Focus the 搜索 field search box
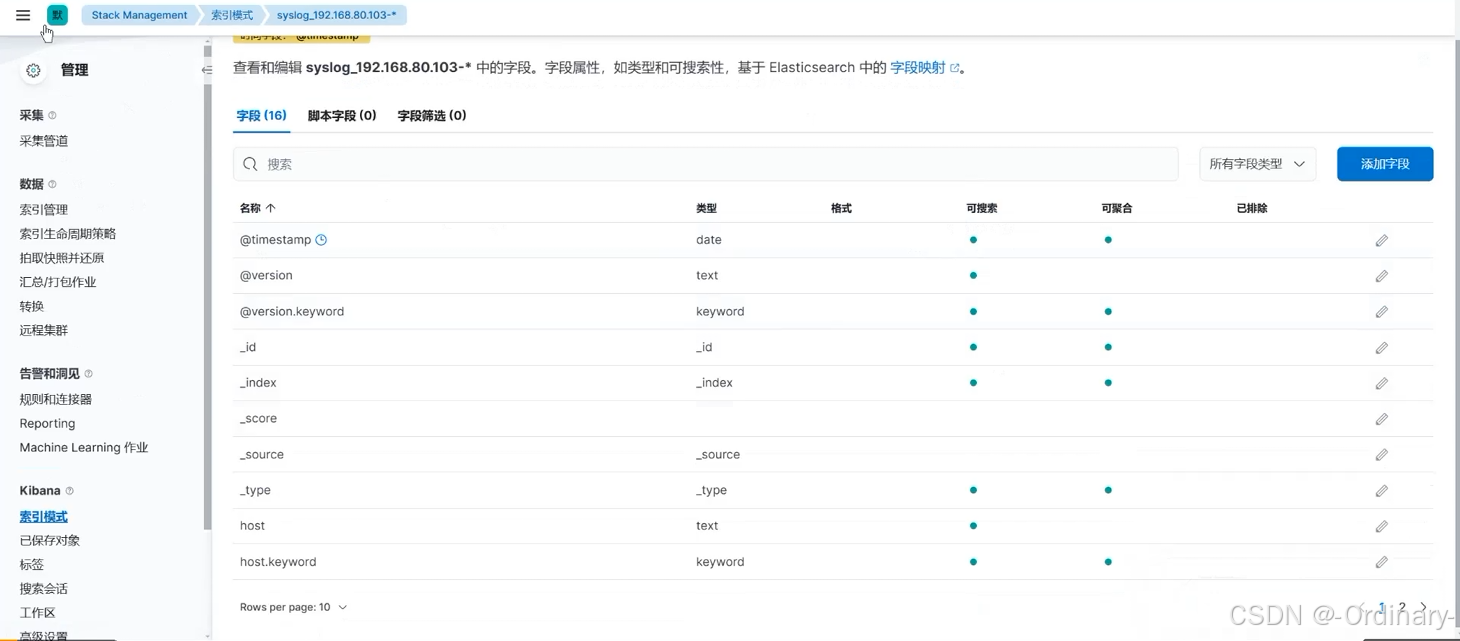 pyautogui.click(x=706, y=164)
